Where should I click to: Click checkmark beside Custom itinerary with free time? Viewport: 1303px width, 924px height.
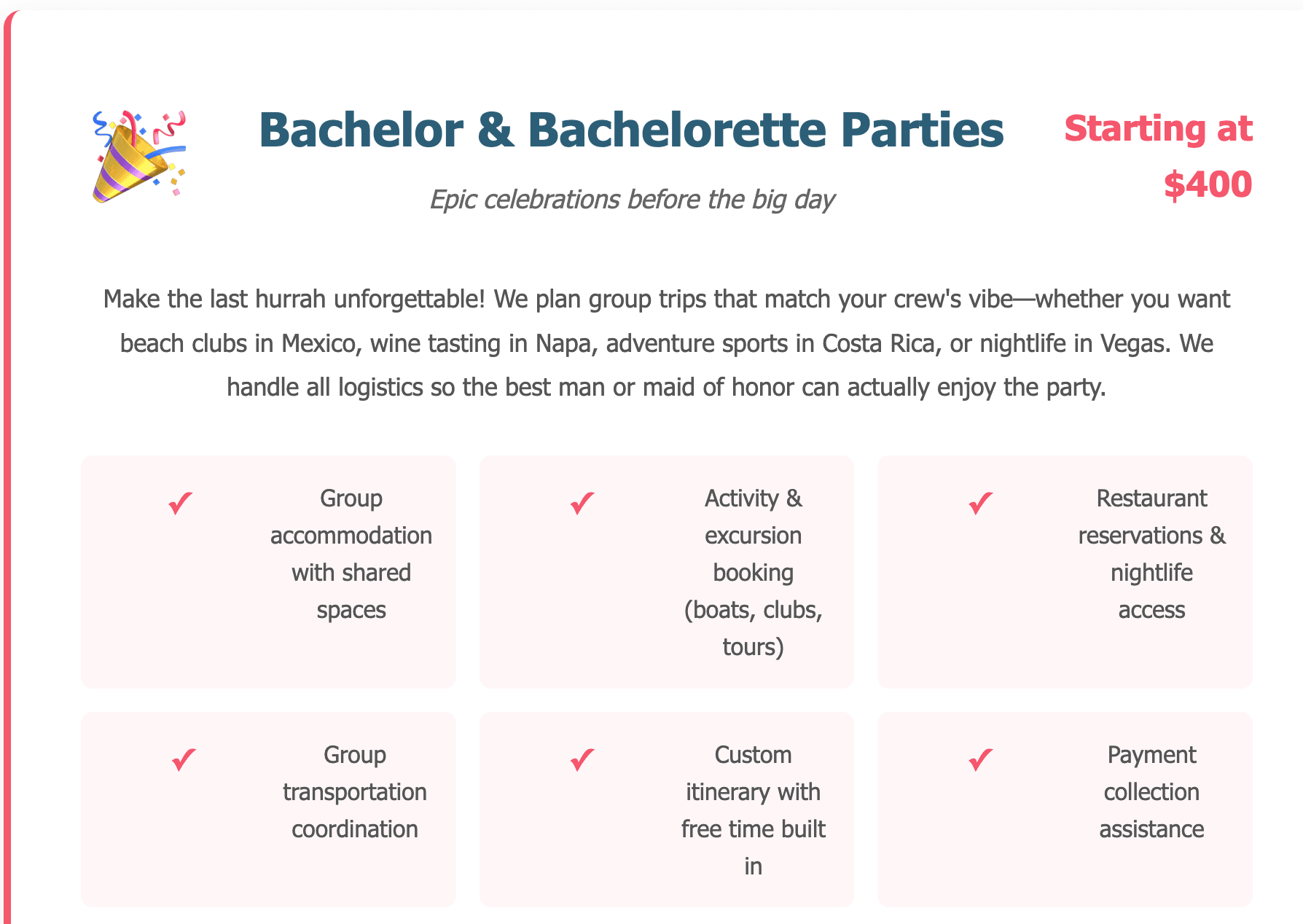[582, 759]
